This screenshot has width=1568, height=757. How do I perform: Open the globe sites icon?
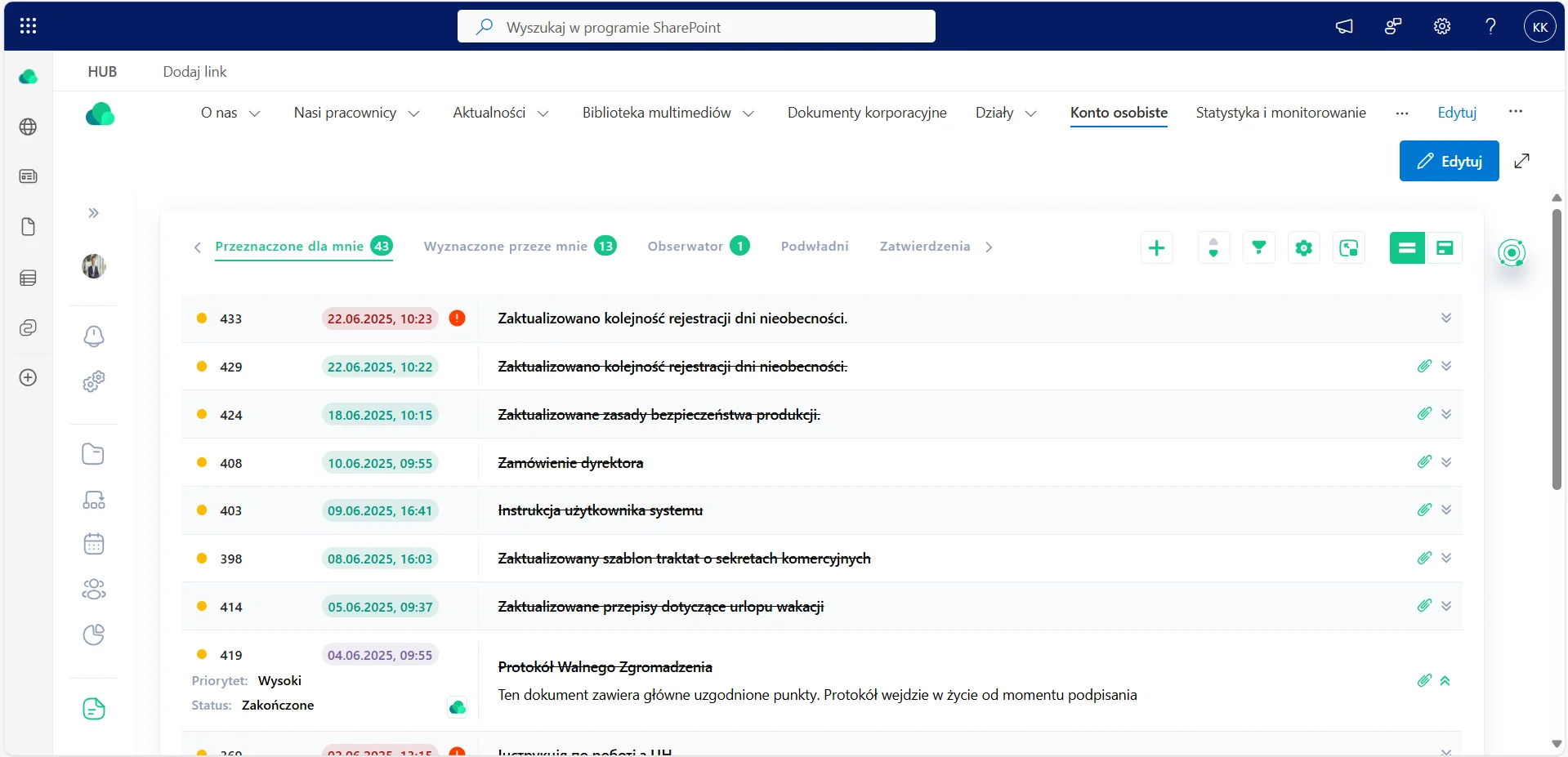click(28, 127)
